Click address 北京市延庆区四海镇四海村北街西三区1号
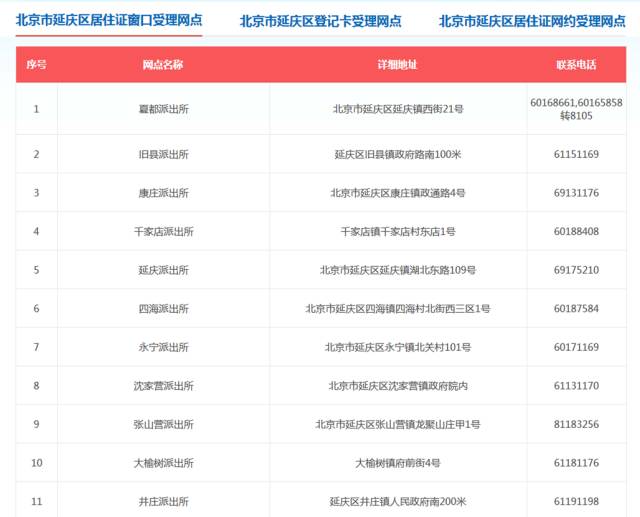This screenshot has height=517, width=640. point(398,308)
